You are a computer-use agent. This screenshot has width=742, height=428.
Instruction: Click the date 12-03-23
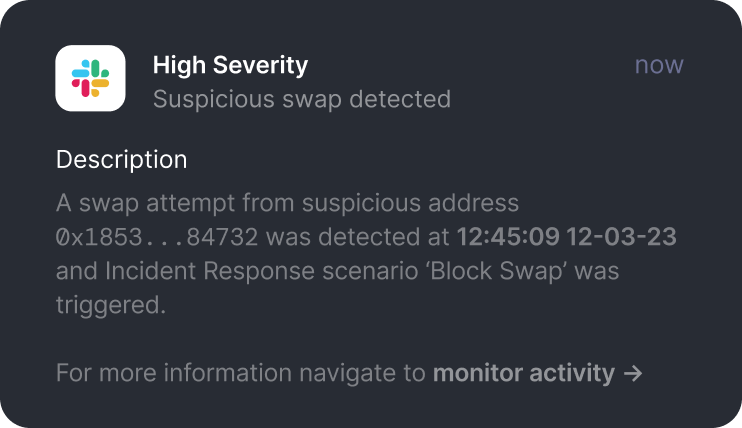click(x=621, y=237)
